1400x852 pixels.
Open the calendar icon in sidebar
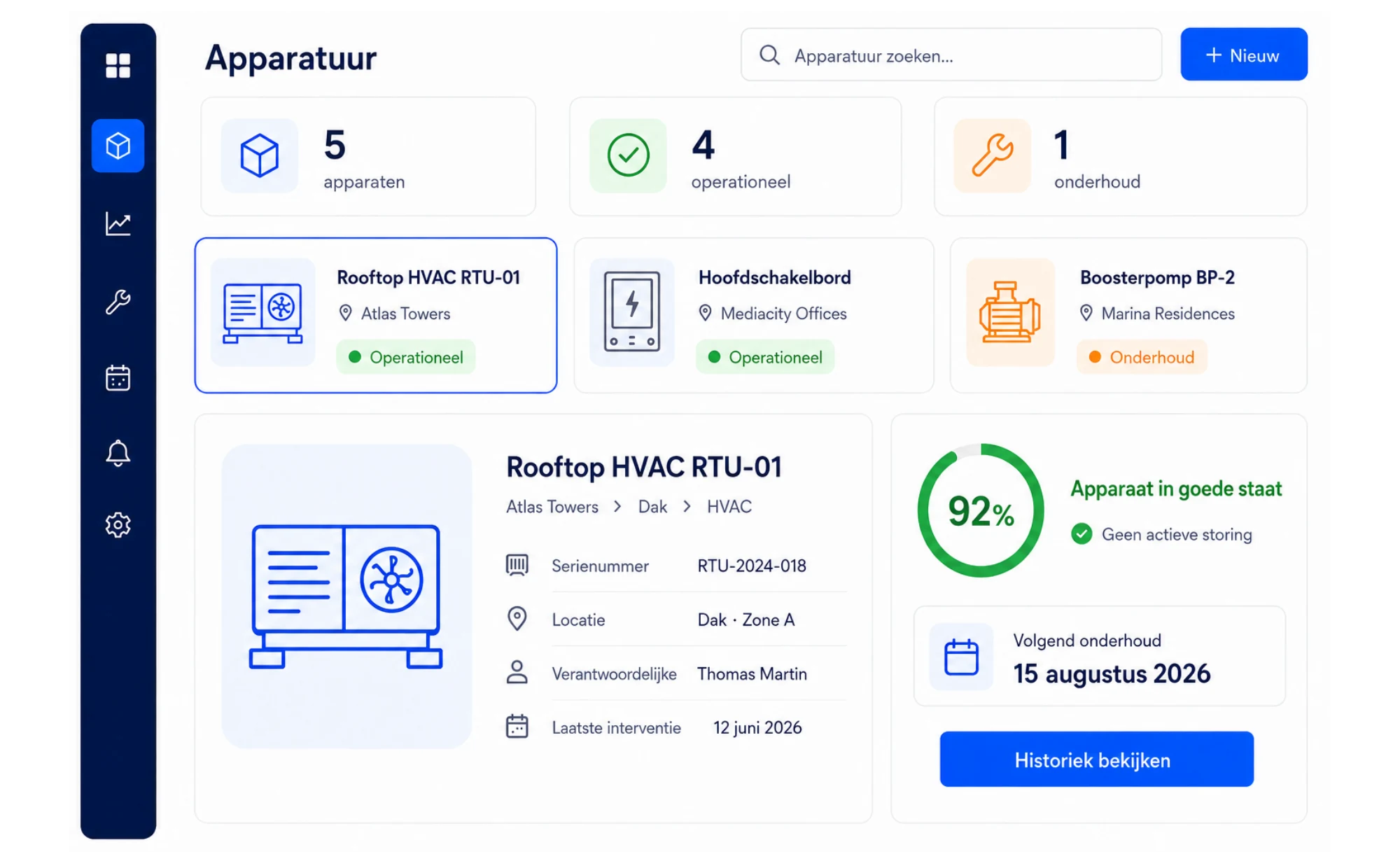point(118,378)
